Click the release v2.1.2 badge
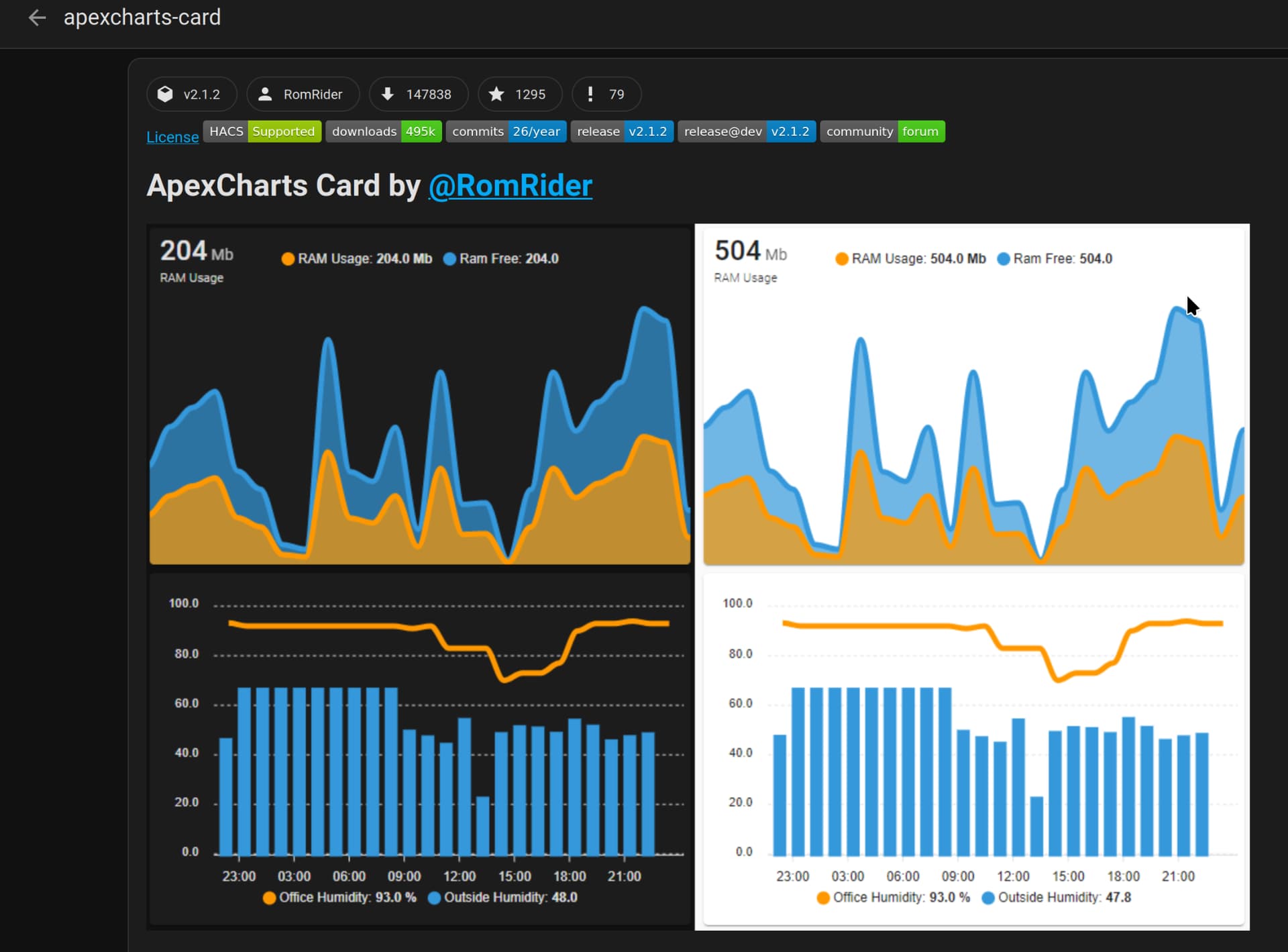 click(621, 131)
